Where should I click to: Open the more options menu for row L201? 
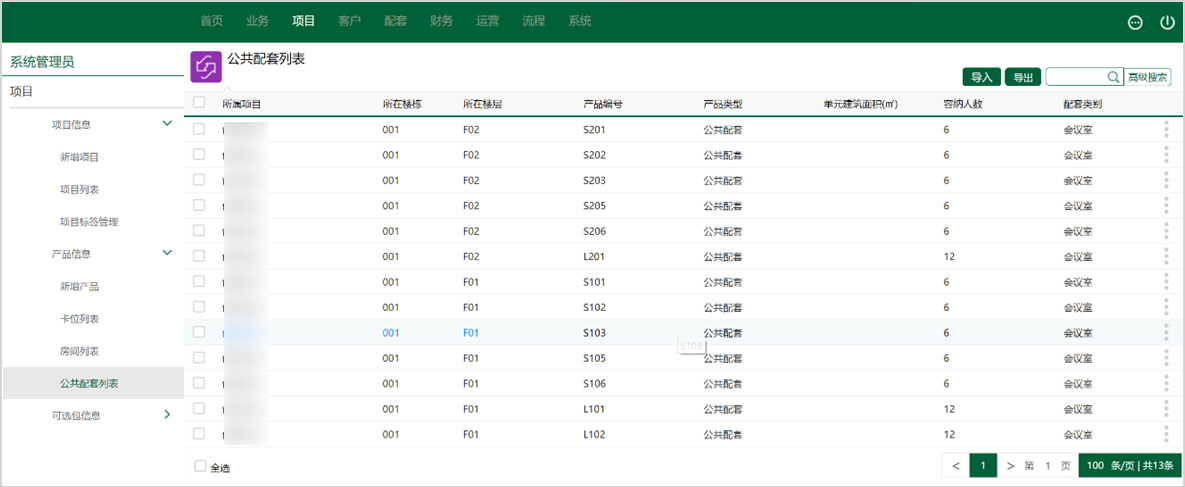(x=1166, y=256)
